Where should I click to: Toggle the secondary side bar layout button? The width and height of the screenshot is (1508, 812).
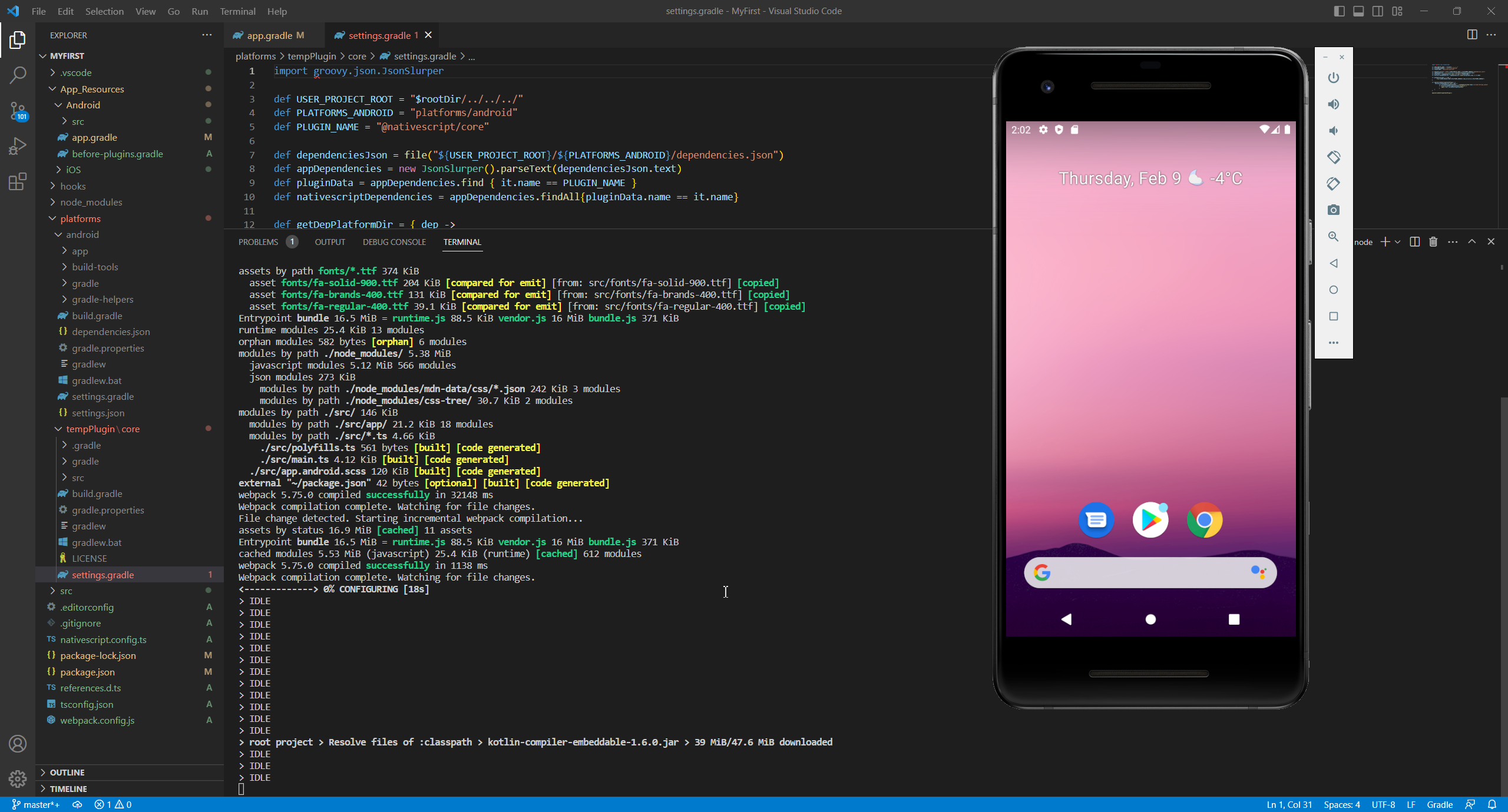pyautogui.click(x=1378, y=11)
